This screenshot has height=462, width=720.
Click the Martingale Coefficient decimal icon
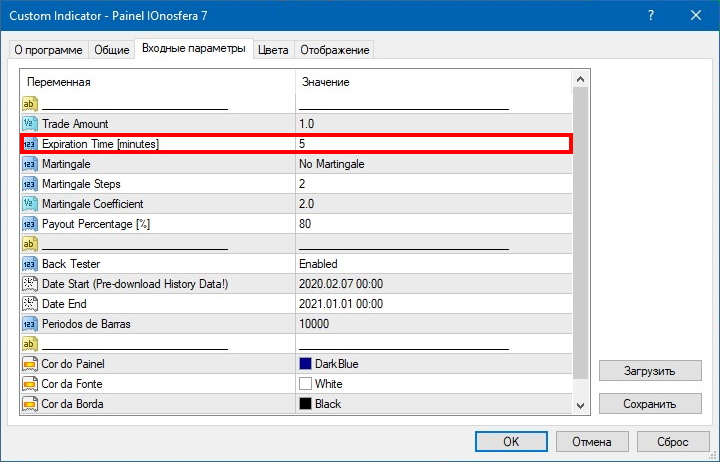[x=29, y=204]
